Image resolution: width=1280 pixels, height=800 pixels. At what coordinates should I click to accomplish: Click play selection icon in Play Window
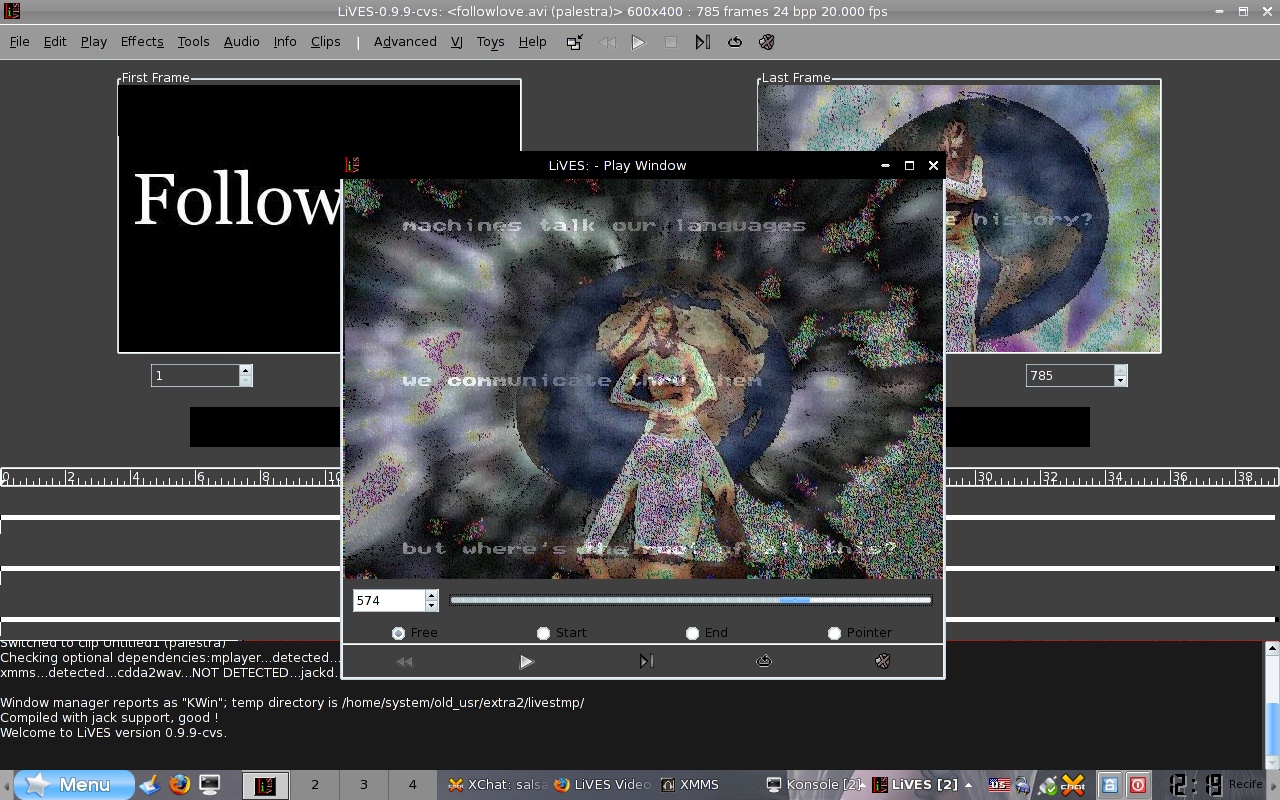point(646,661)
